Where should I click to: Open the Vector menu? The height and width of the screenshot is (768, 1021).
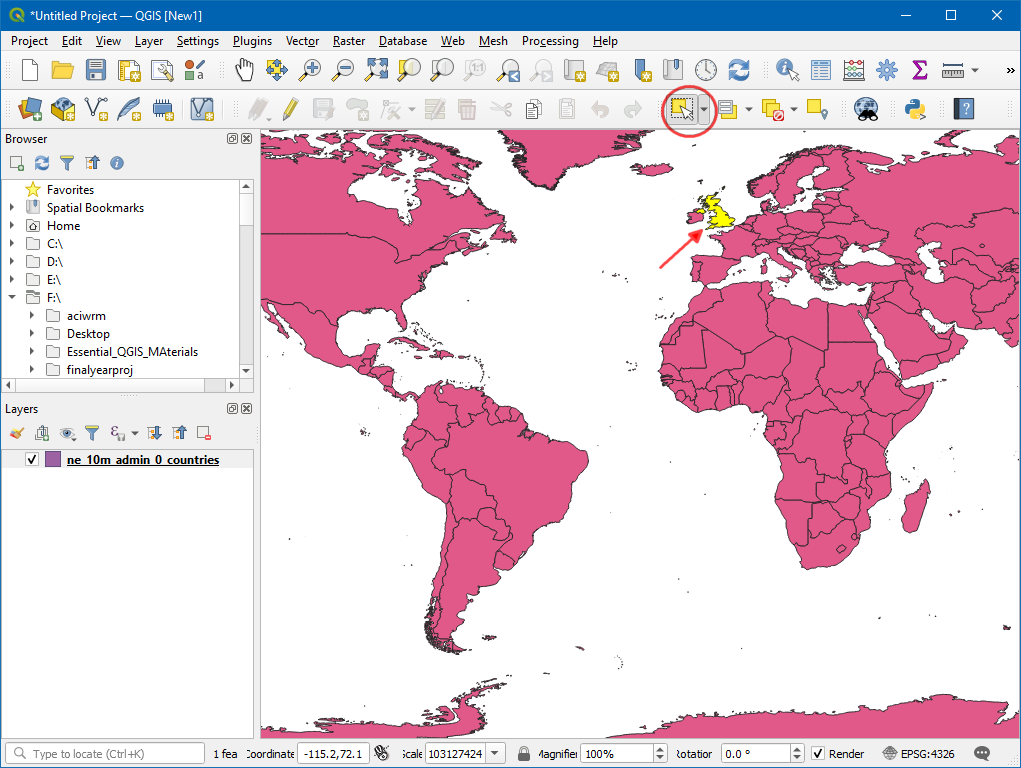click(x=302, y=41)
